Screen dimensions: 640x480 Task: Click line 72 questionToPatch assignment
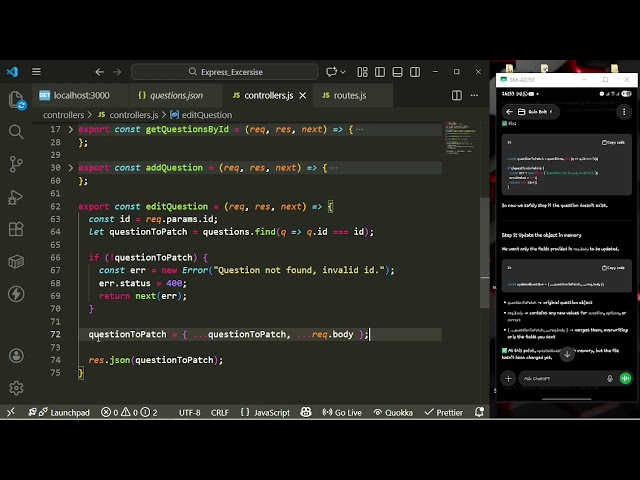pyautogui.click(x=229, y=334)
